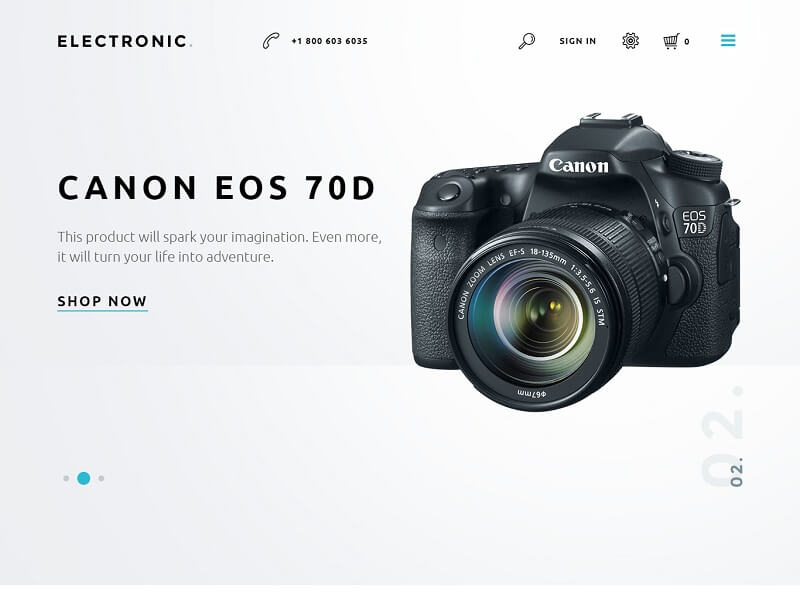Viewport: 800px width, 600px height.
Task: Click the CANON EOS 70D heading
Action: (x=217, y=188)
